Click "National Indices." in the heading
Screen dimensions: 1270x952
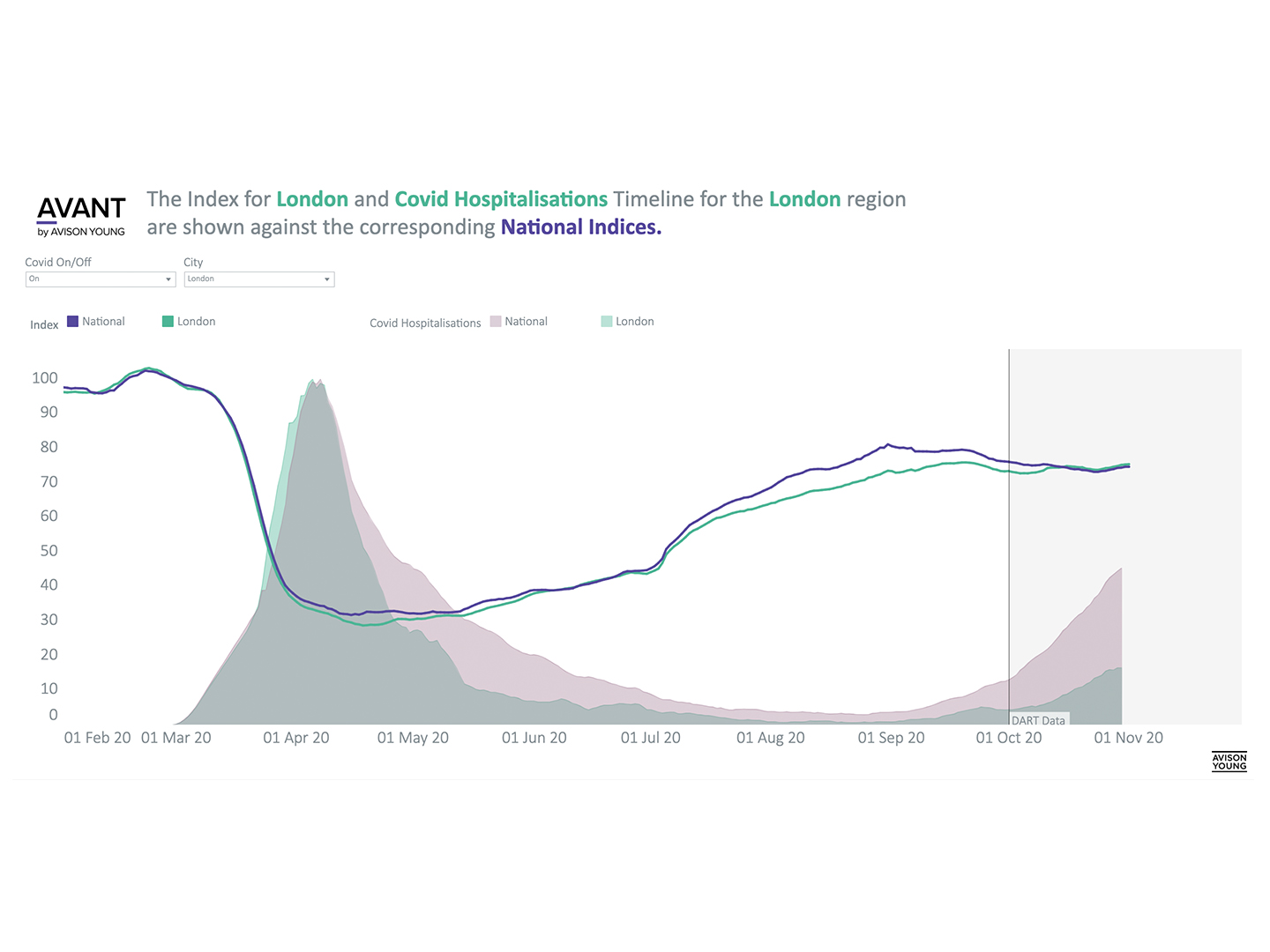point(581,227)
